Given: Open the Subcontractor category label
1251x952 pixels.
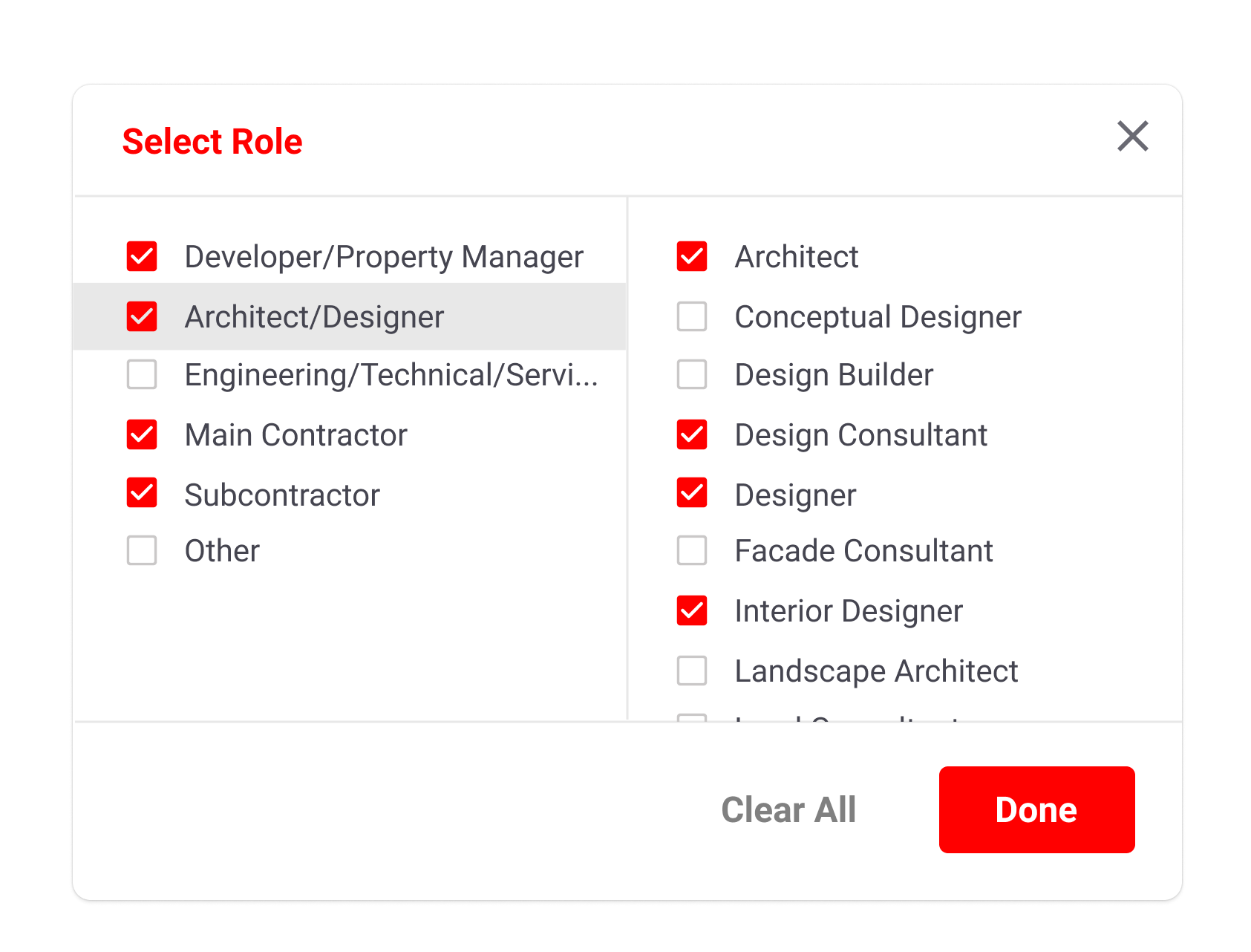Looking at the screenshot, I should pyautogui.click(x=282, y=495).
